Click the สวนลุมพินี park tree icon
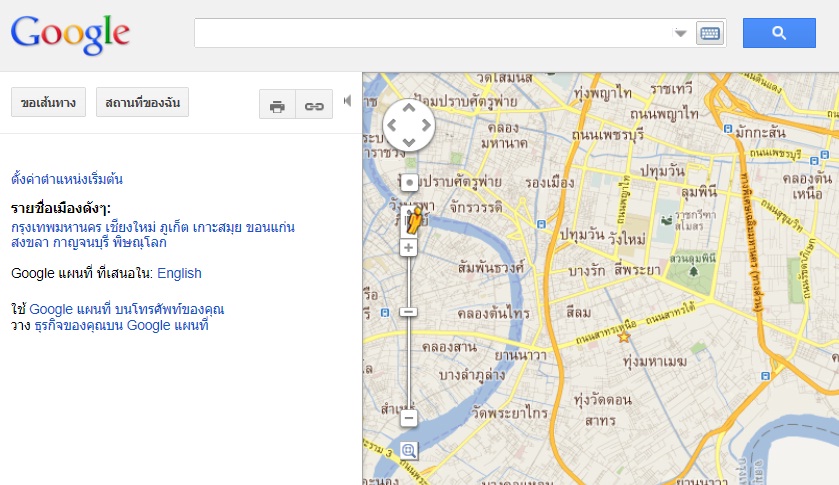Viewport: 839px width, 485px height. [693, 271]
